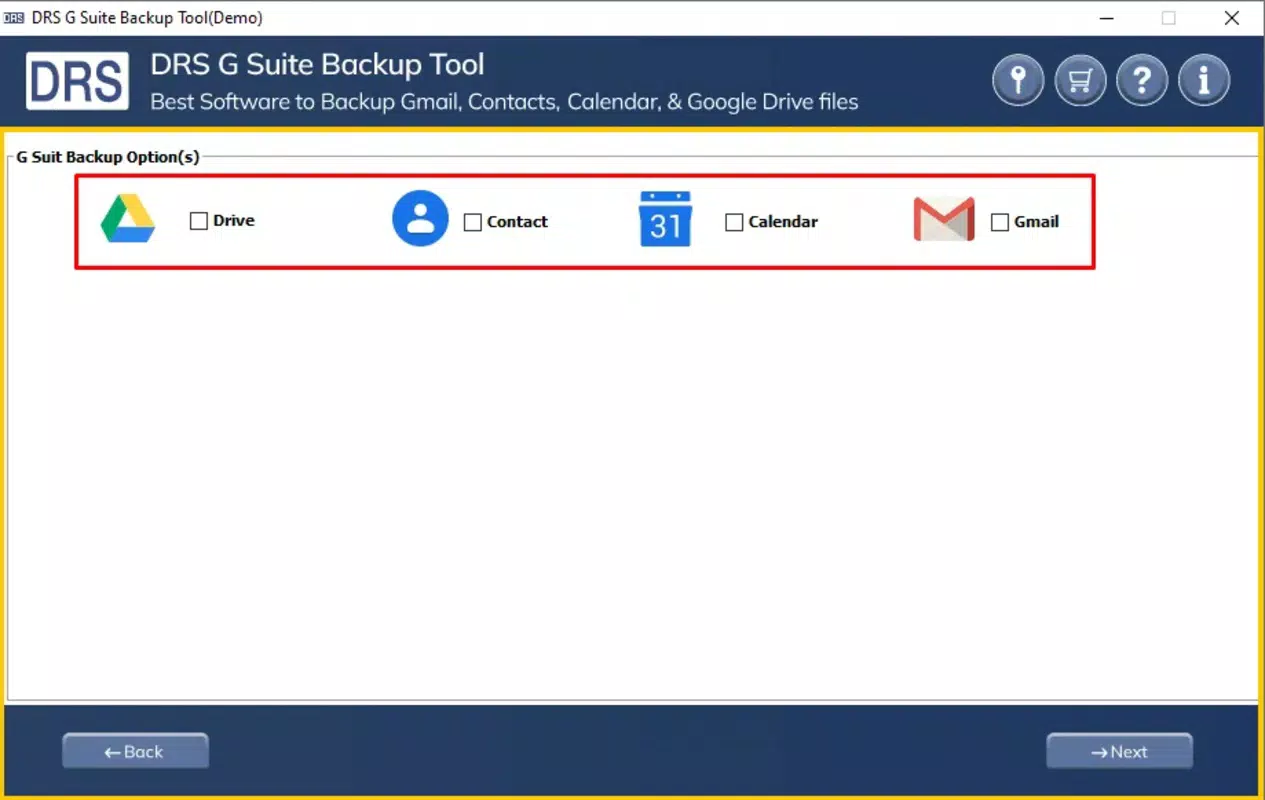Image resolution: width=1265 pixels, height=800 pixels.
Task: Click the 'G Suit Backup Option(s)' label
Action: (108, 157)
